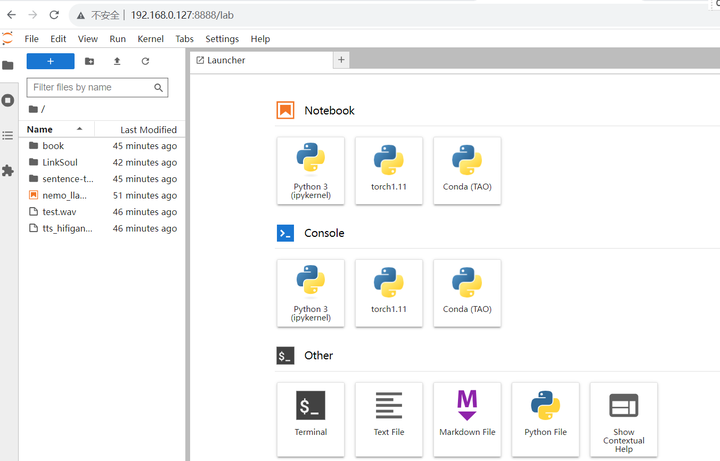Select the book folder

(x=102, y=146)
